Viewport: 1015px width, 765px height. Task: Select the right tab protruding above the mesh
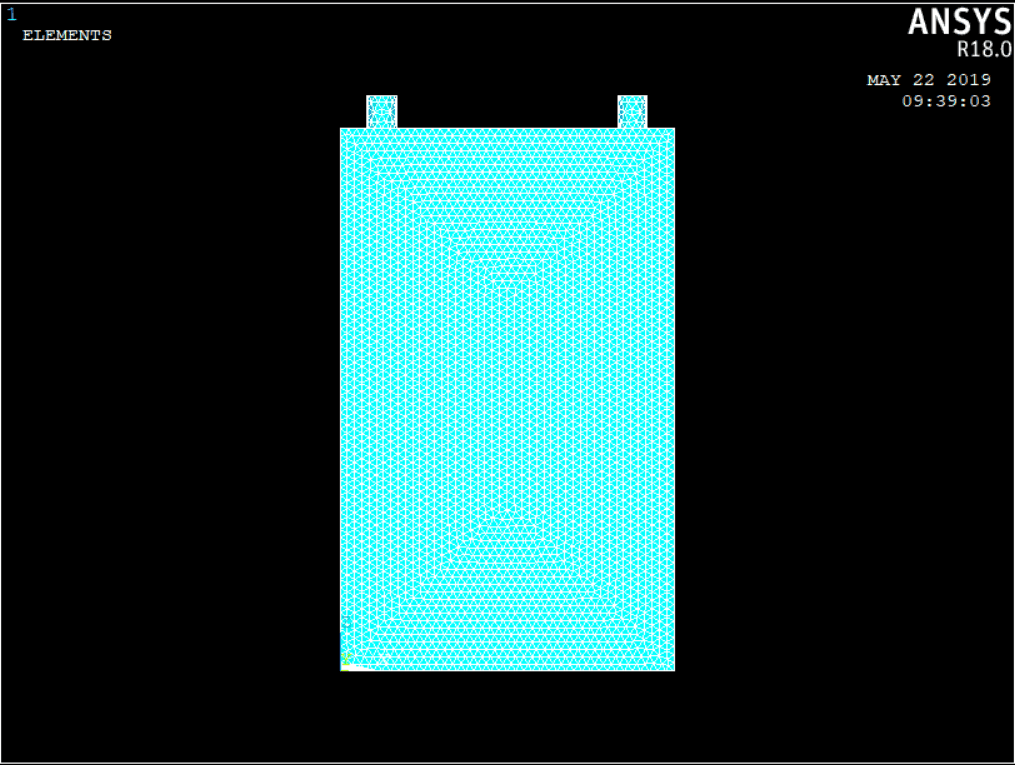coord(632,112)
